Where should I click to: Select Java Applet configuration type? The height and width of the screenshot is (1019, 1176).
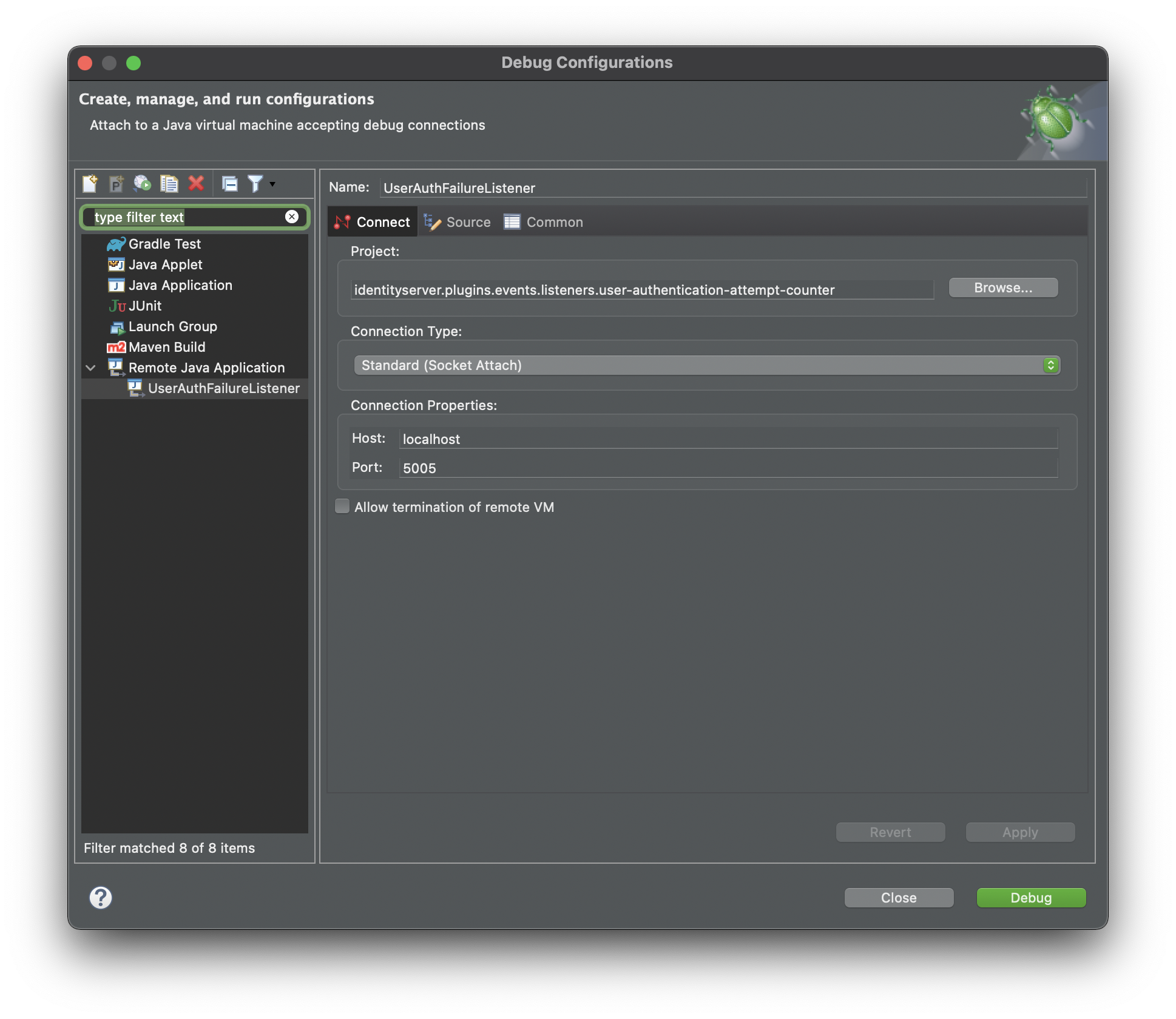pyautogui.click(x=165, y=264)
